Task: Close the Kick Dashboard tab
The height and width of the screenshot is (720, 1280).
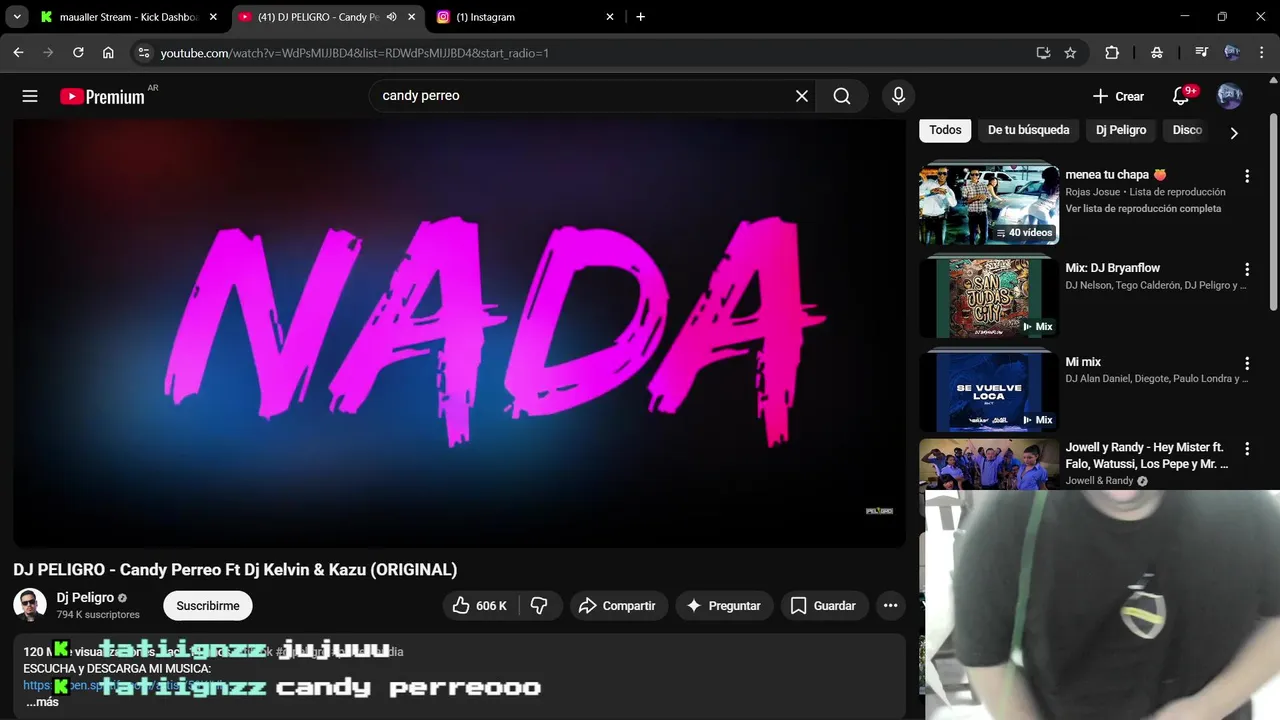Action: tap(213, 17)
